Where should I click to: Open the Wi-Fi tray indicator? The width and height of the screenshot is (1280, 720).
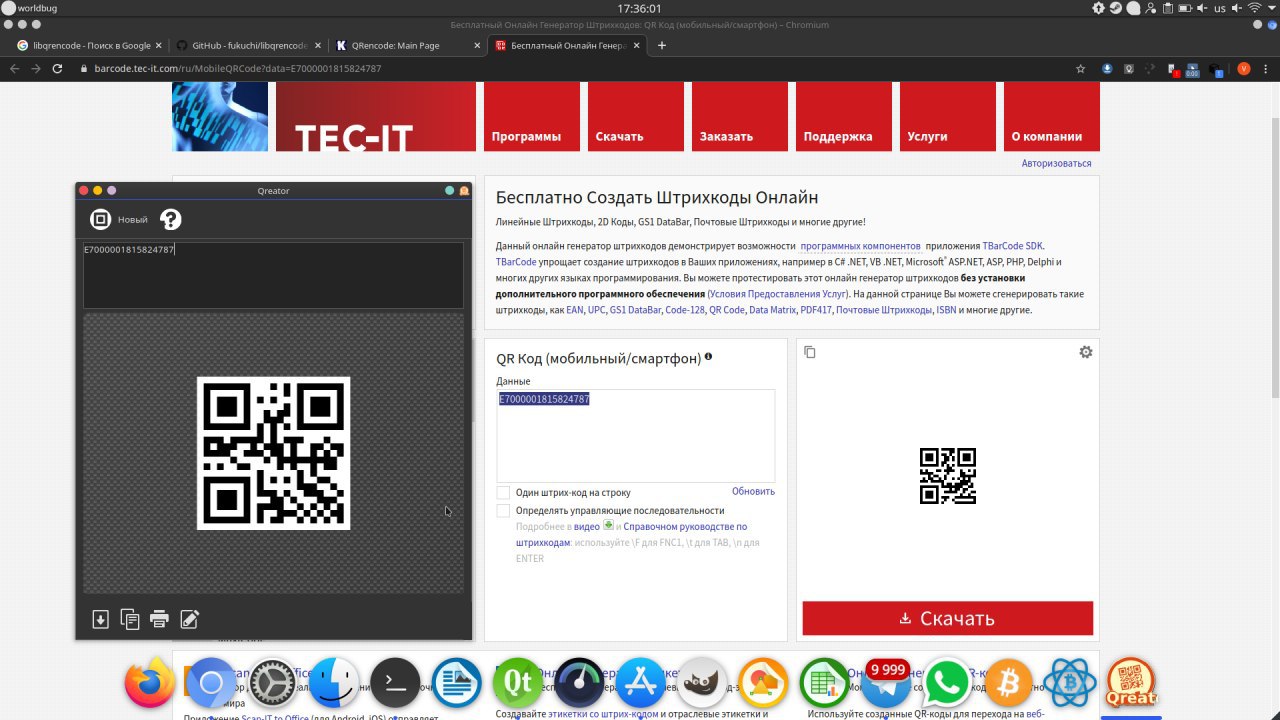1253,8
